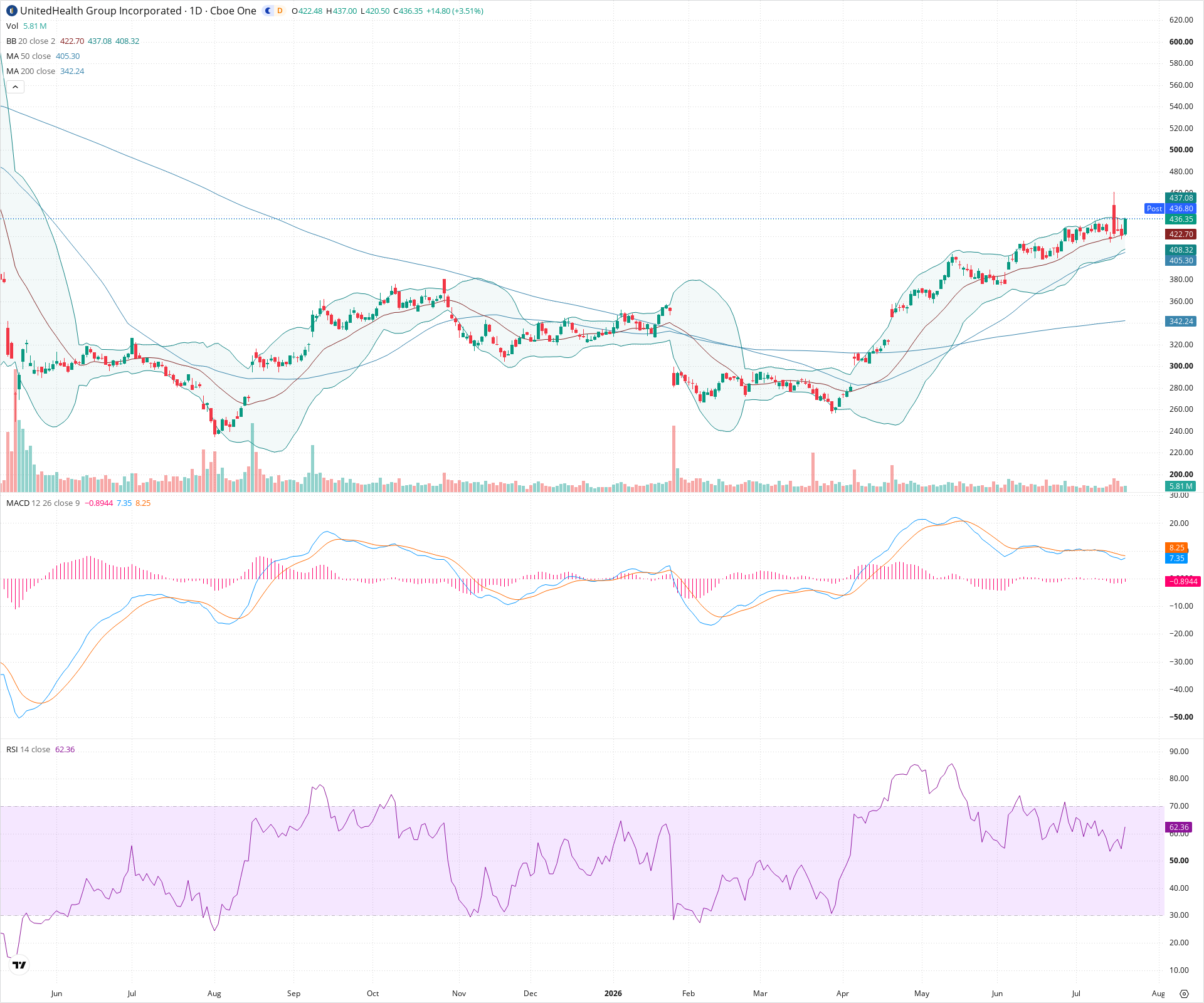The width and height of the screenshot is (1204, 1003).
Task: Click the 600.00 price axis label
Action: click(x=1181, y=42)
